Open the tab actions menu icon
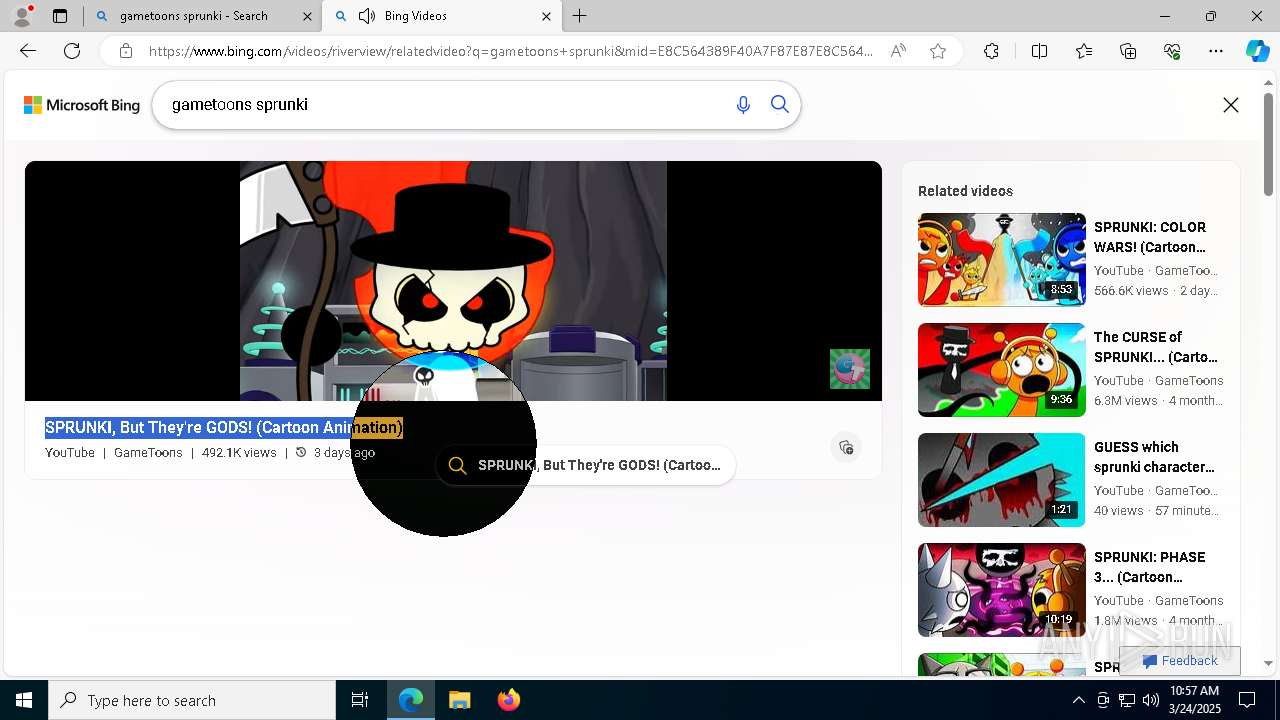The image size is (1280, 720). click(60, 16)
